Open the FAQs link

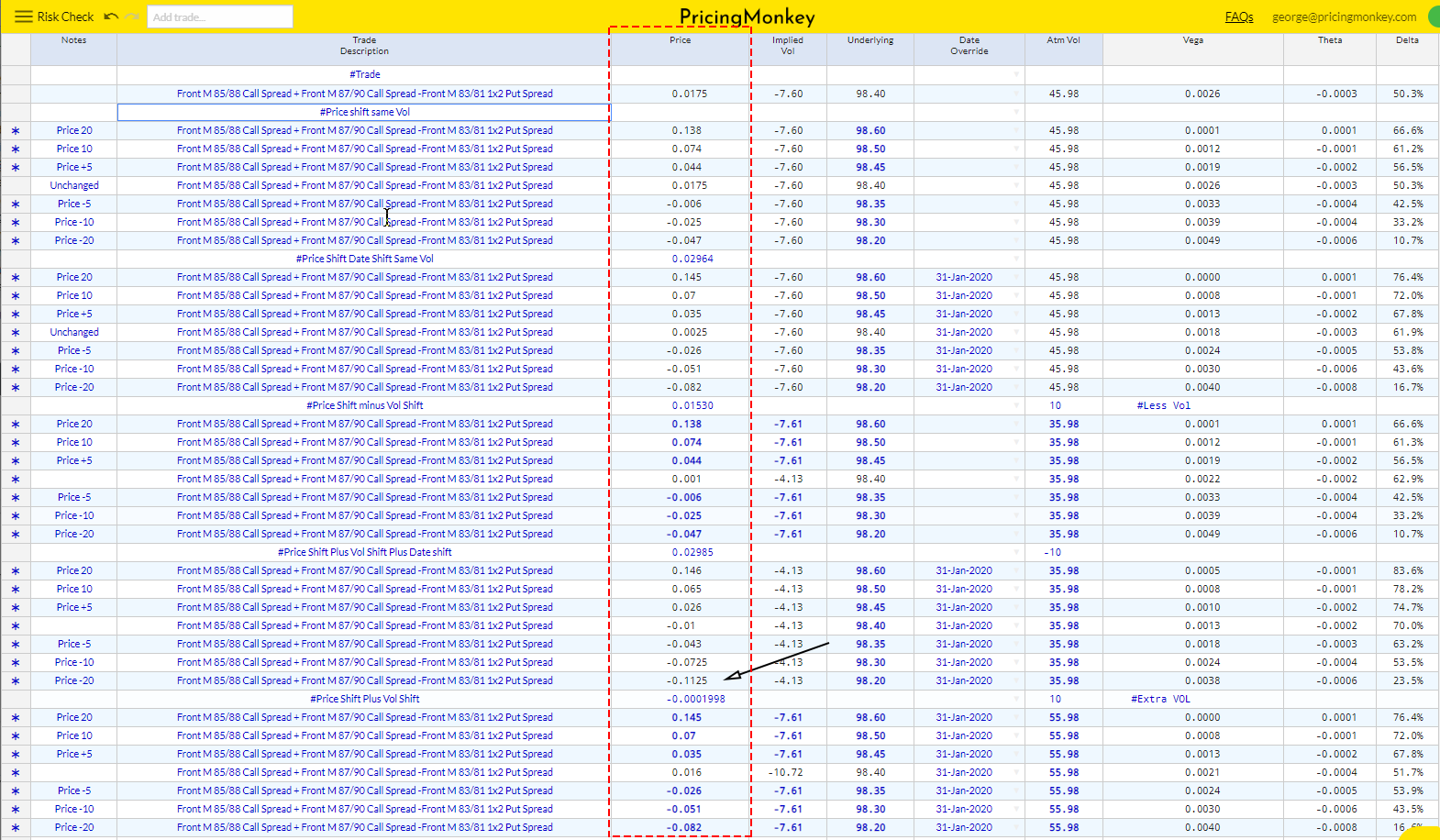pos(1239,17)
